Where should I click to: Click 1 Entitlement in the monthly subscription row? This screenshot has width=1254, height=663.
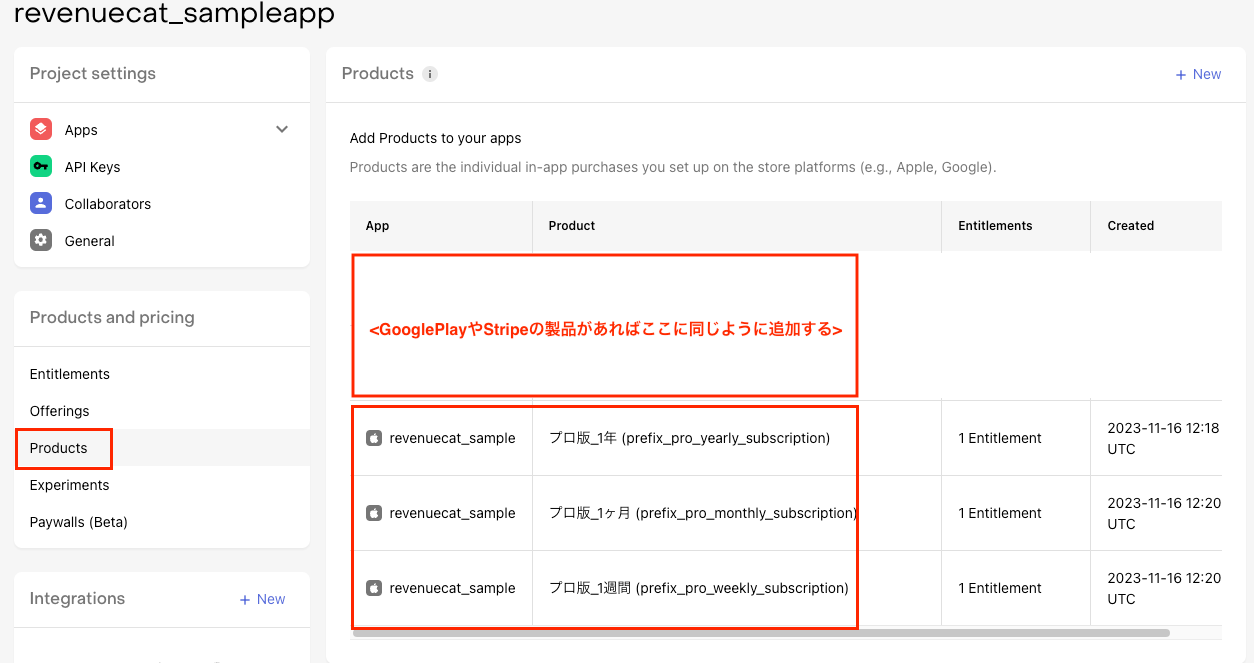(x=1000, y=513)
